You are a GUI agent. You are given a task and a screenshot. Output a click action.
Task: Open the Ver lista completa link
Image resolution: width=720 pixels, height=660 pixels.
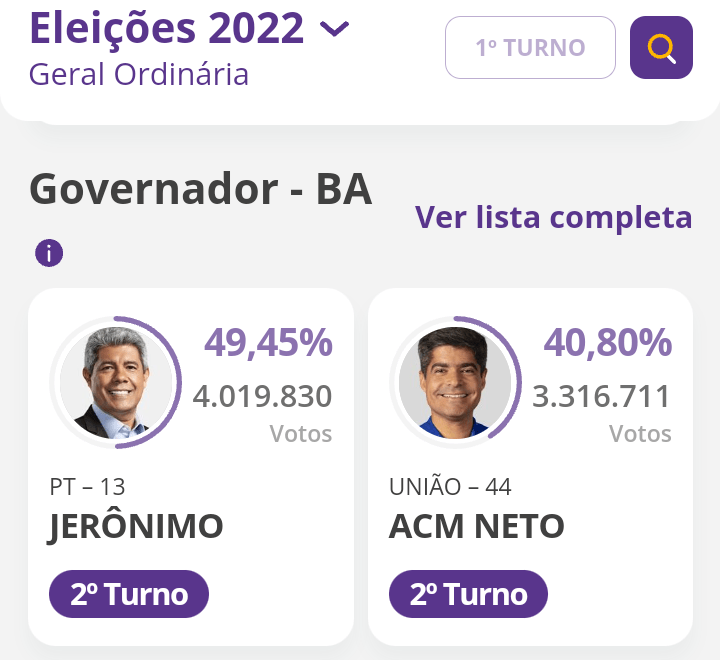click(x=553, y=217)
